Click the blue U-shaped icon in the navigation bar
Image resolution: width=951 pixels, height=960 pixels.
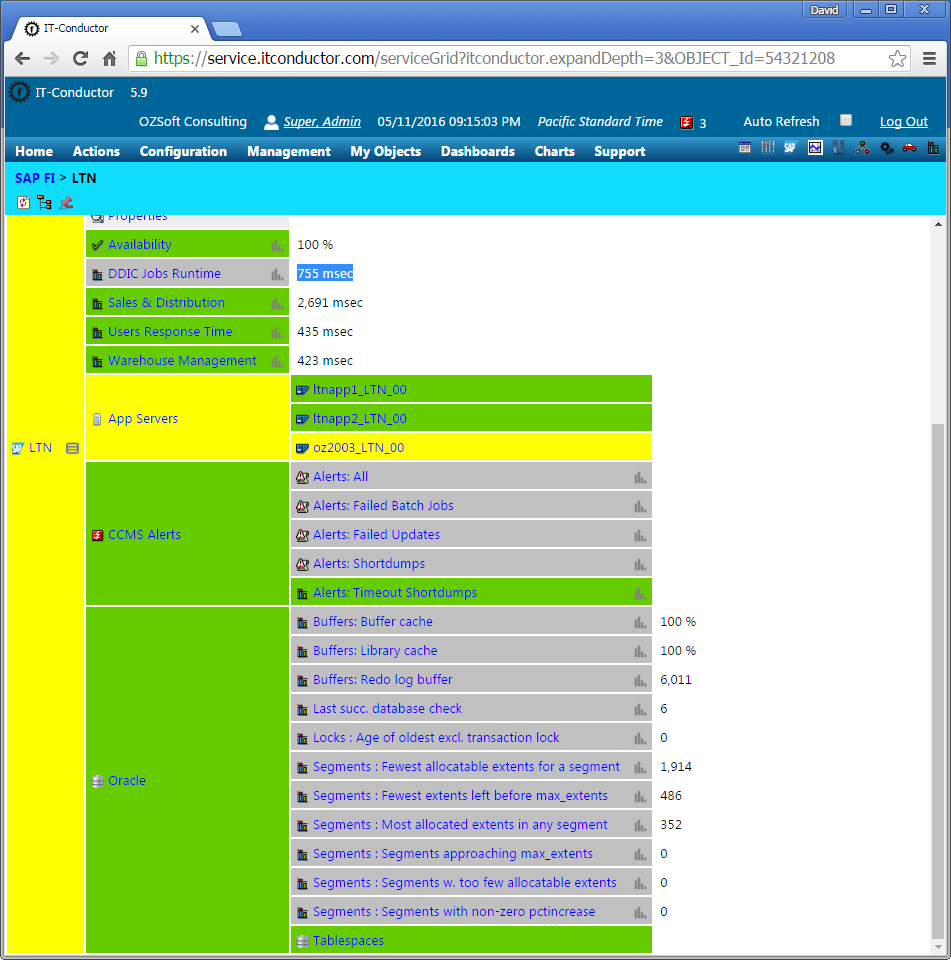838,148
